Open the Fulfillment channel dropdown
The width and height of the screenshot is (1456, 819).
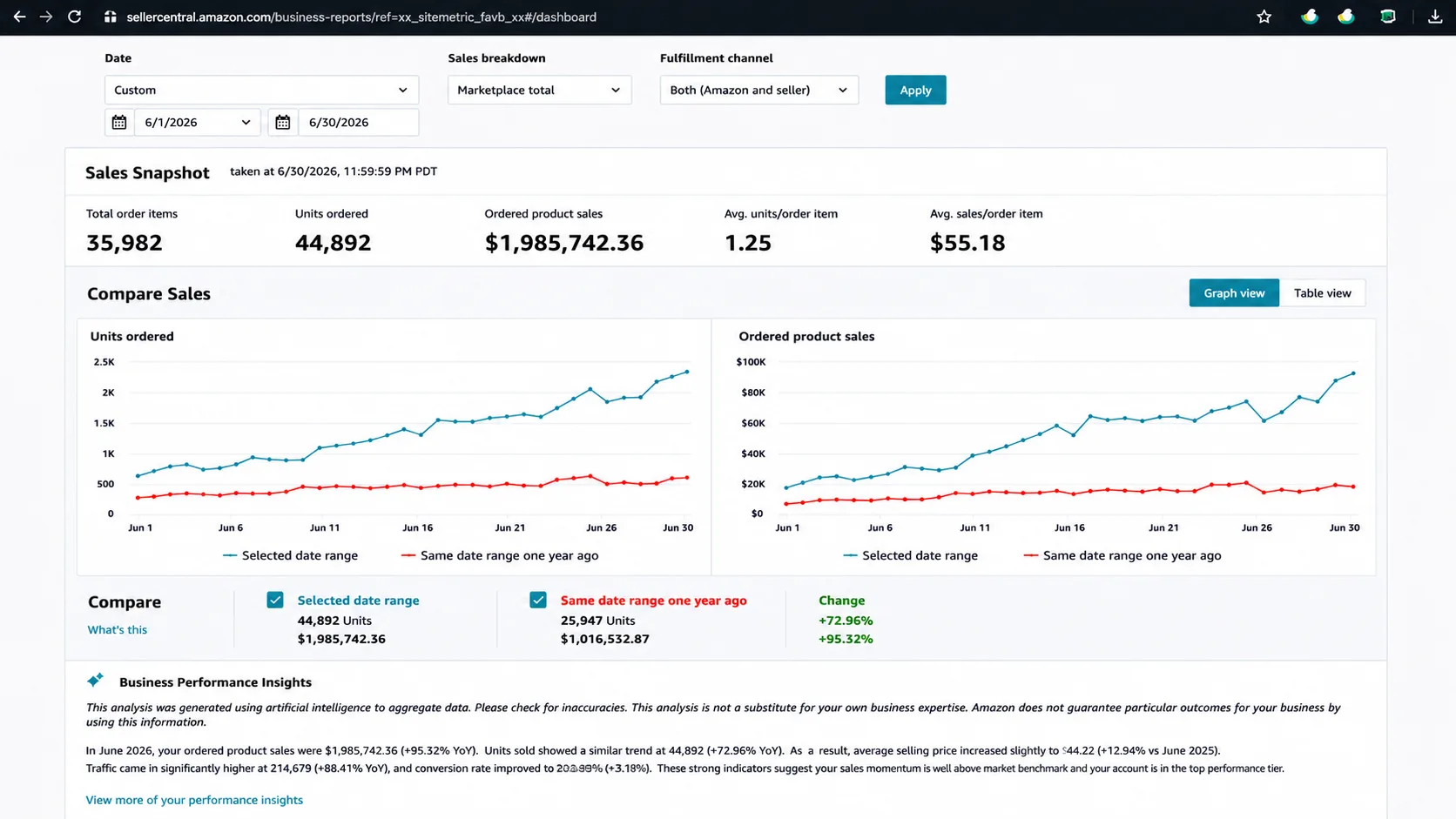(x=758, y=90)
